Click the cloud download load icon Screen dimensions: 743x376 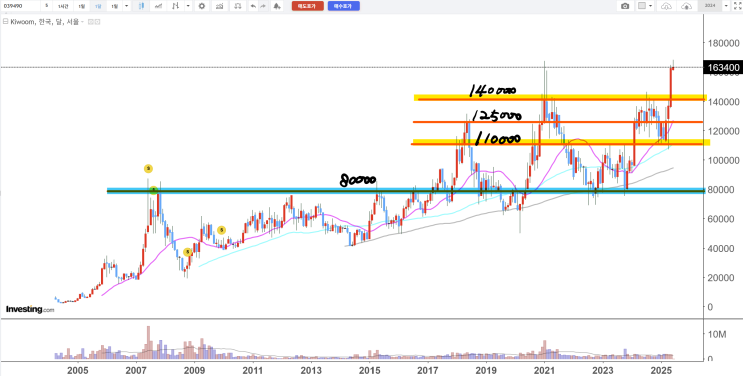pos(667,6)
